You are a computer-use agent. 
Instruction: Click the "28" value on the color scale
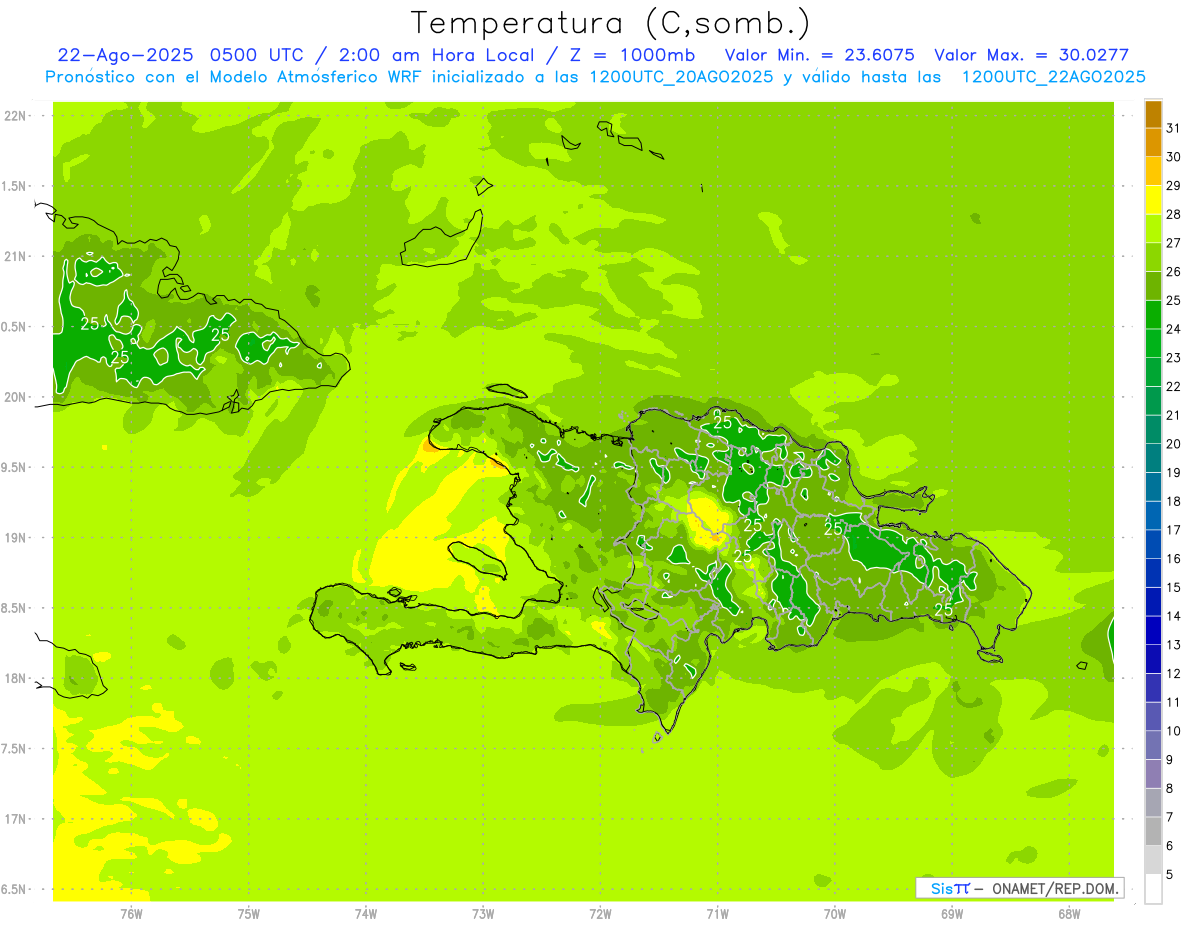point(1174,214)
